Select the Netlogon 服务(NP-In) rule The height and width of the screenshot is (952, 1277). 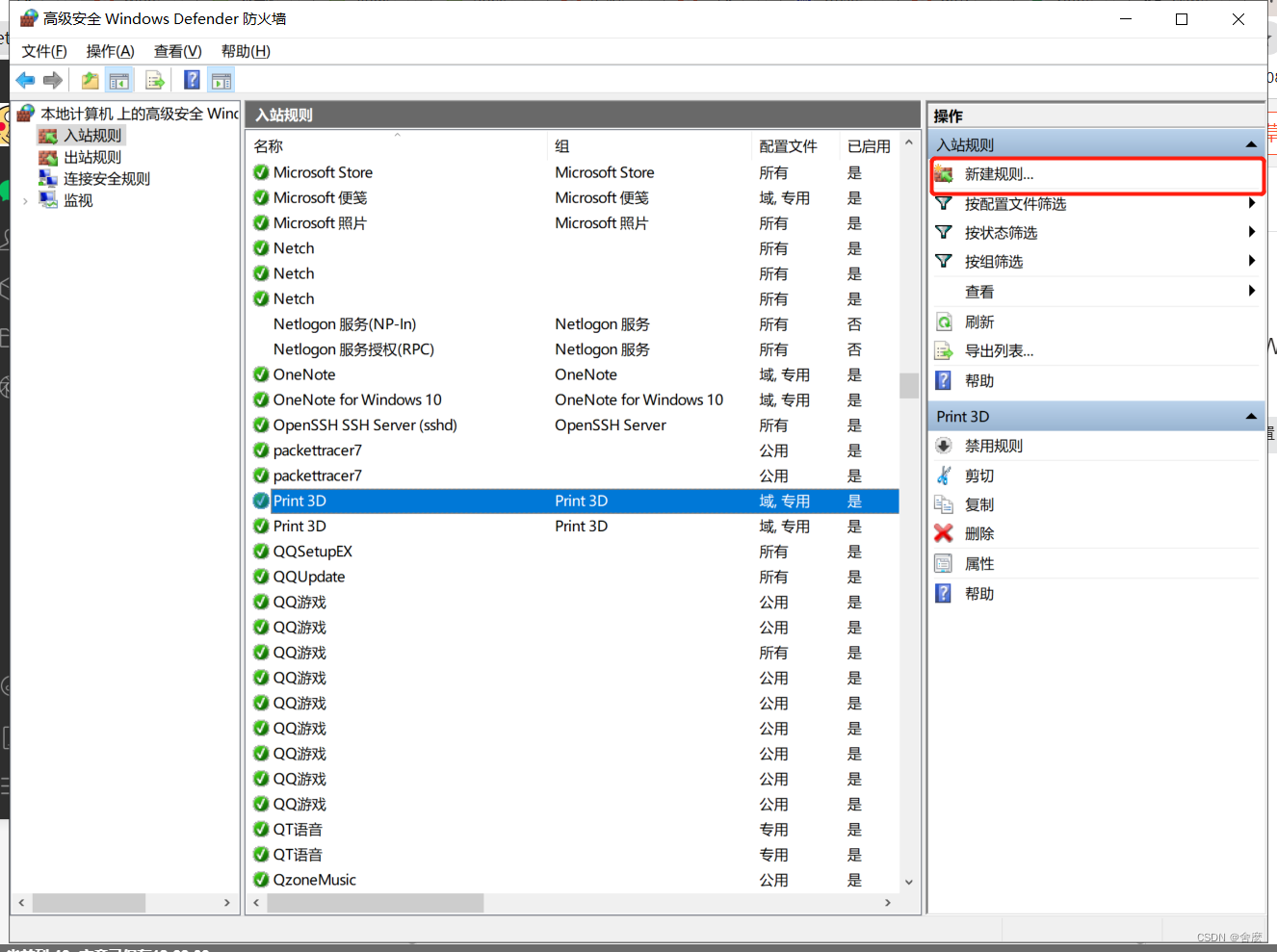coord(573,323)
